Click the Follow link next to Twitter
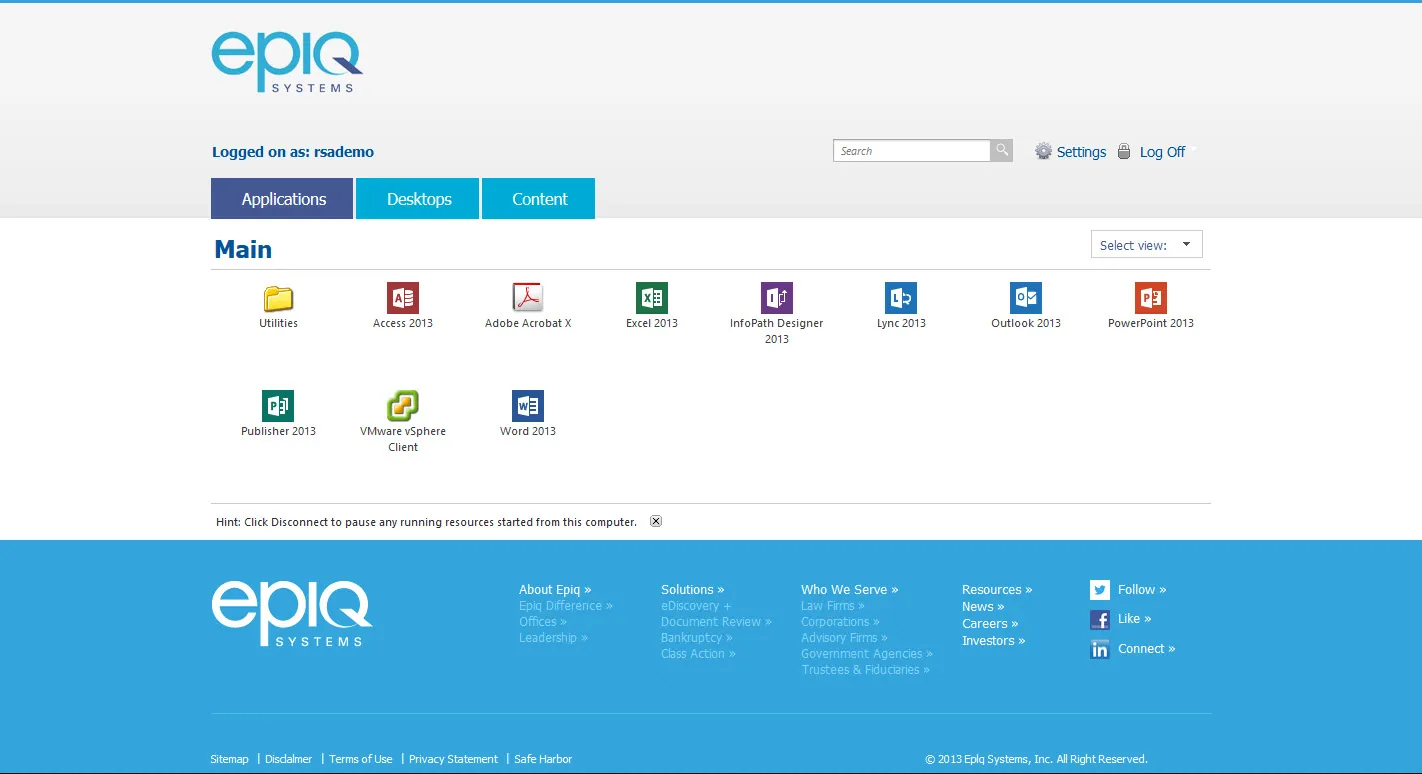The height and width of the screenshot is (774, 1422). click(1142, 590)
